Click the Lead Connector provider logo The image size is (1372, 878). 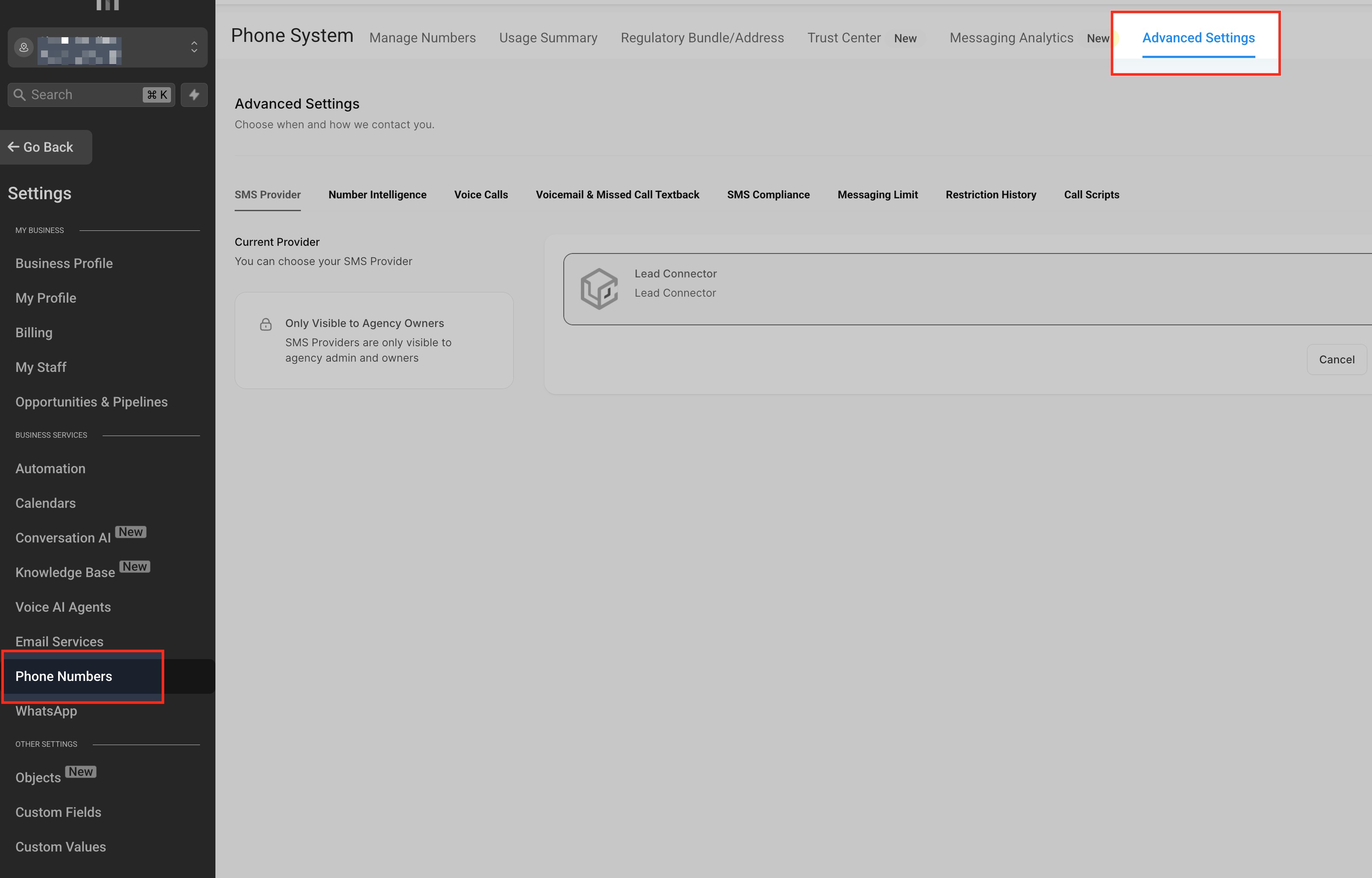pos(598,289)
